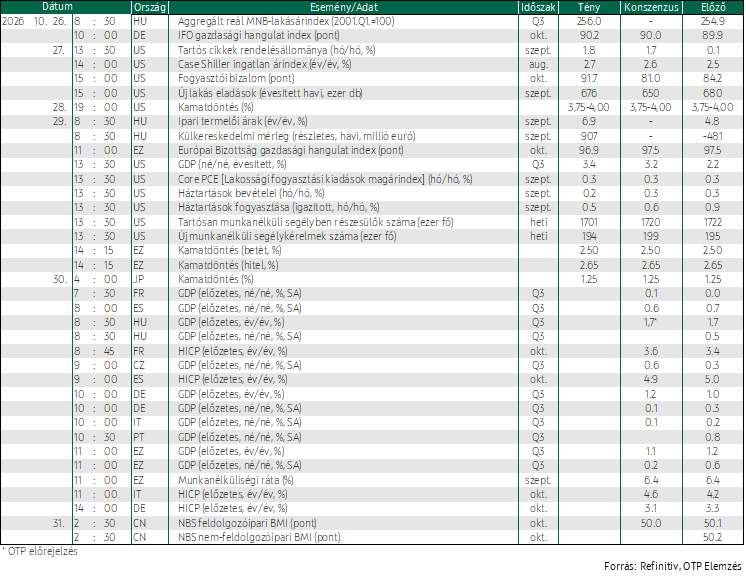Click the 254.9 Előző value
Screen dimensions: 746x576
point(713,21)
